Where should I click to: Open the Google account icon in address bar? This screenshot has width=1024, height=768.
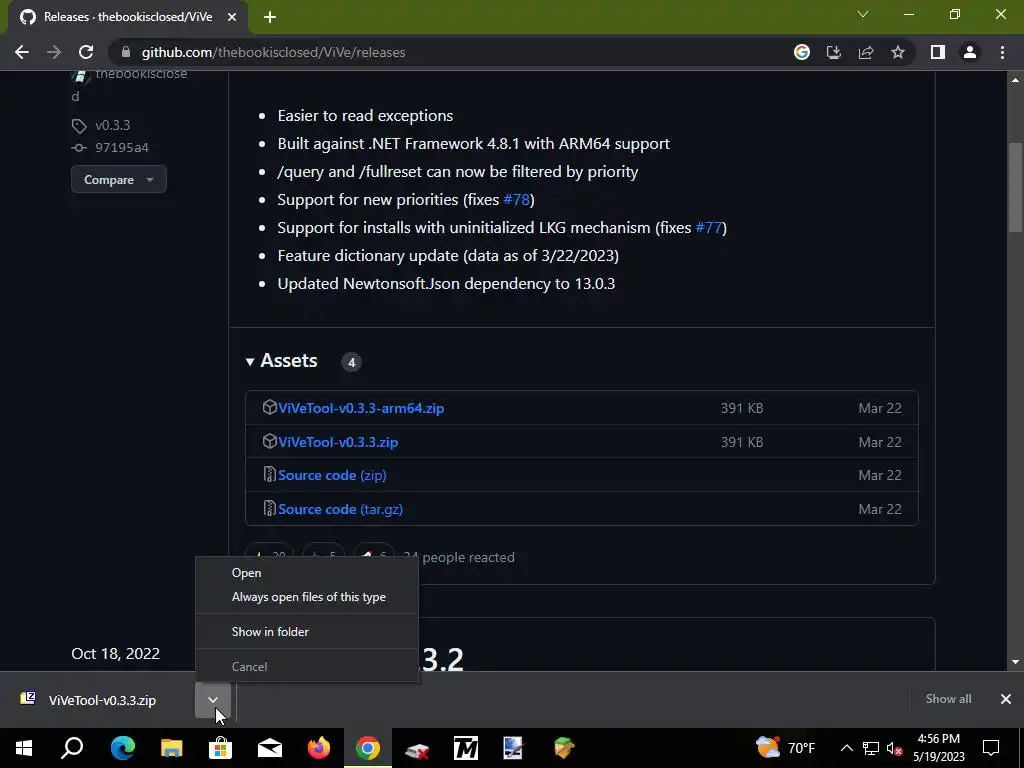click(802, 52)
